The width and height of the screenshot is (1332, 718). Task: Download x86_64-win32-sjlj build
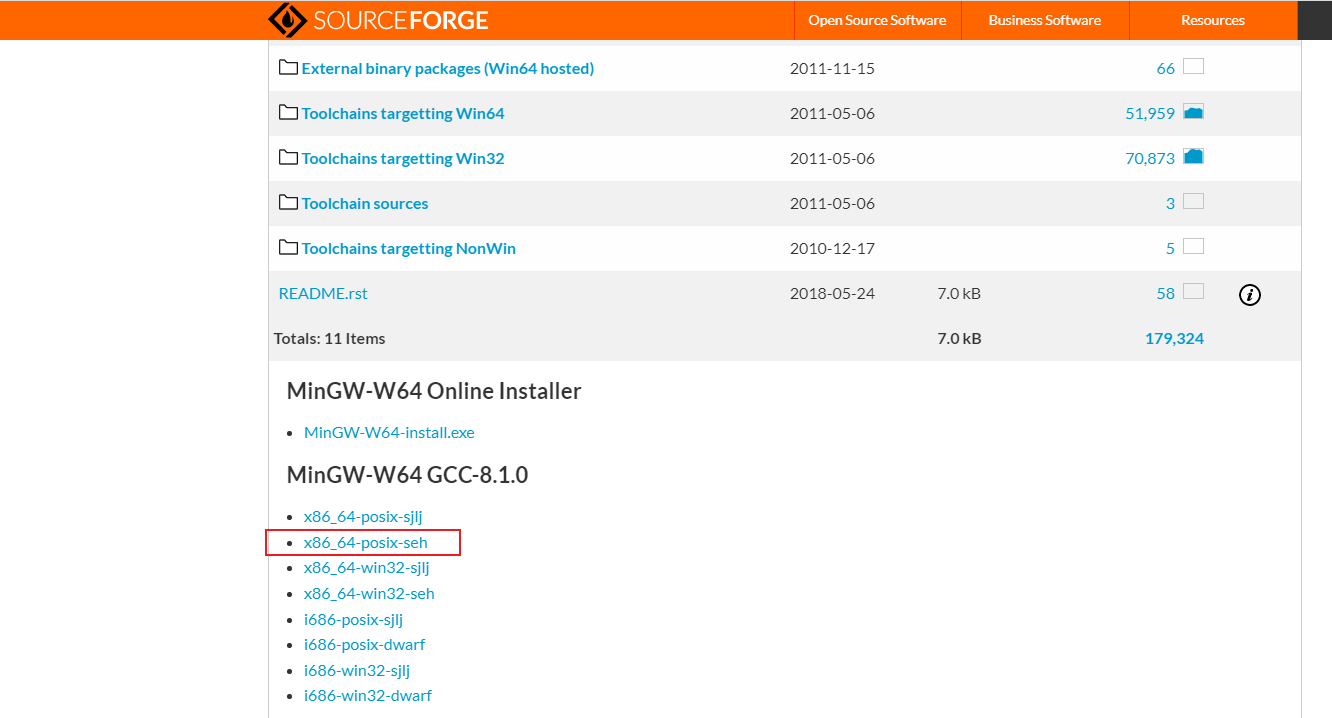click(367, 567)
